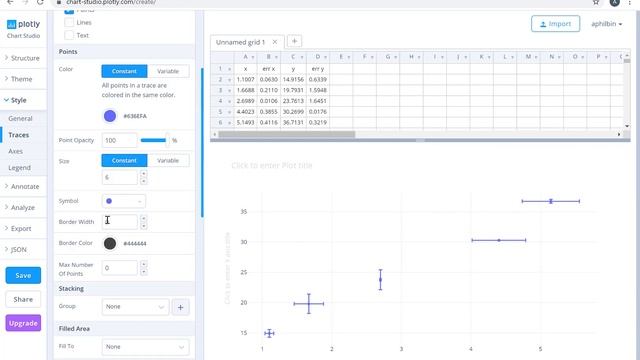
Task: Expand the Annotate section
Action: [23, 187]
